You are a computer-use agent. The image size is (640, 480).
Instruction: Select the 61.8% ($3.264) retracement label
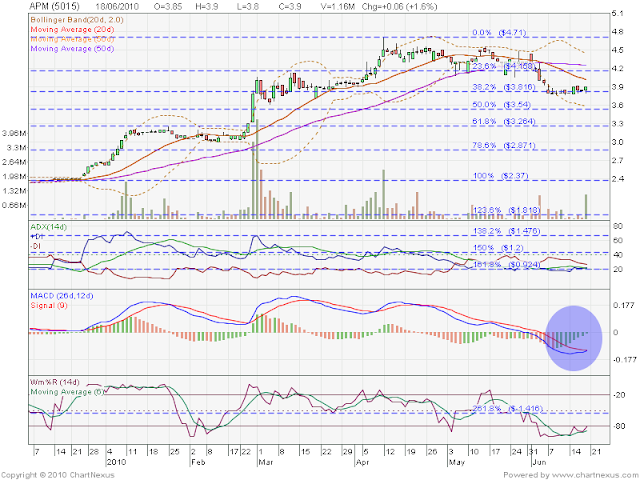tap(503, 121)
